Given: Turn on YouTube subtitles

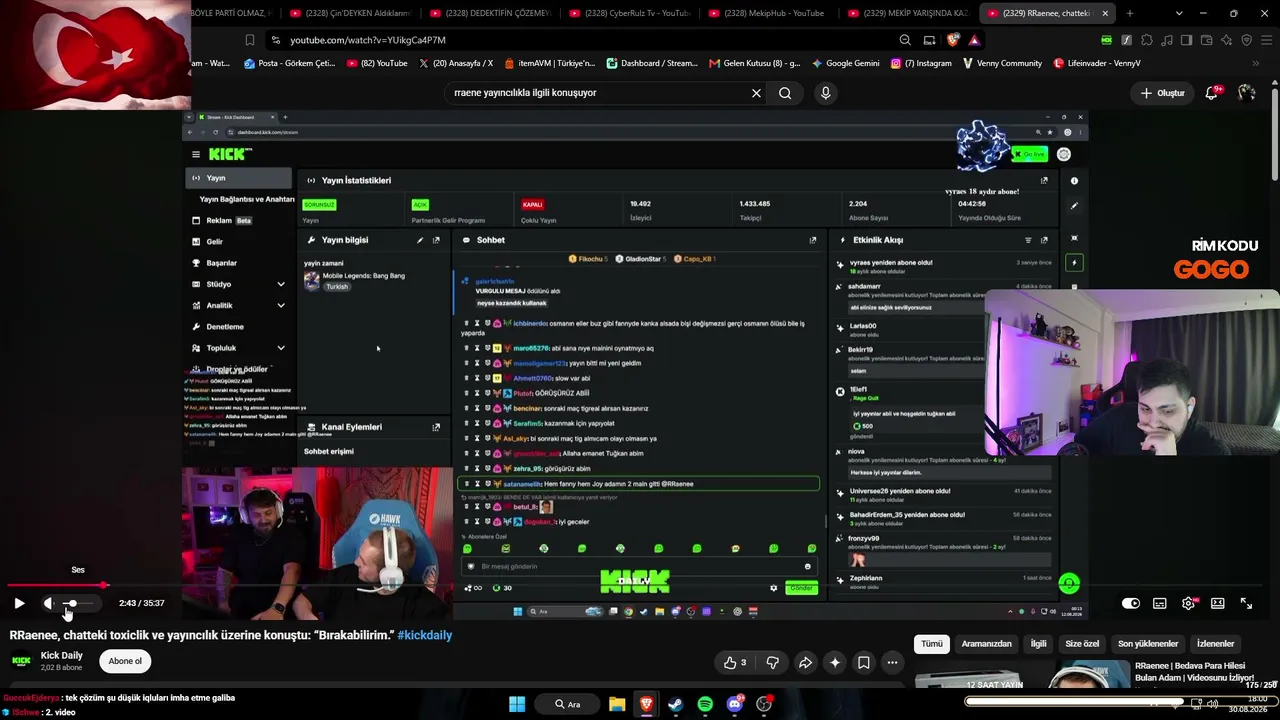Looking at the screenshot, I should pos(1160,603).
